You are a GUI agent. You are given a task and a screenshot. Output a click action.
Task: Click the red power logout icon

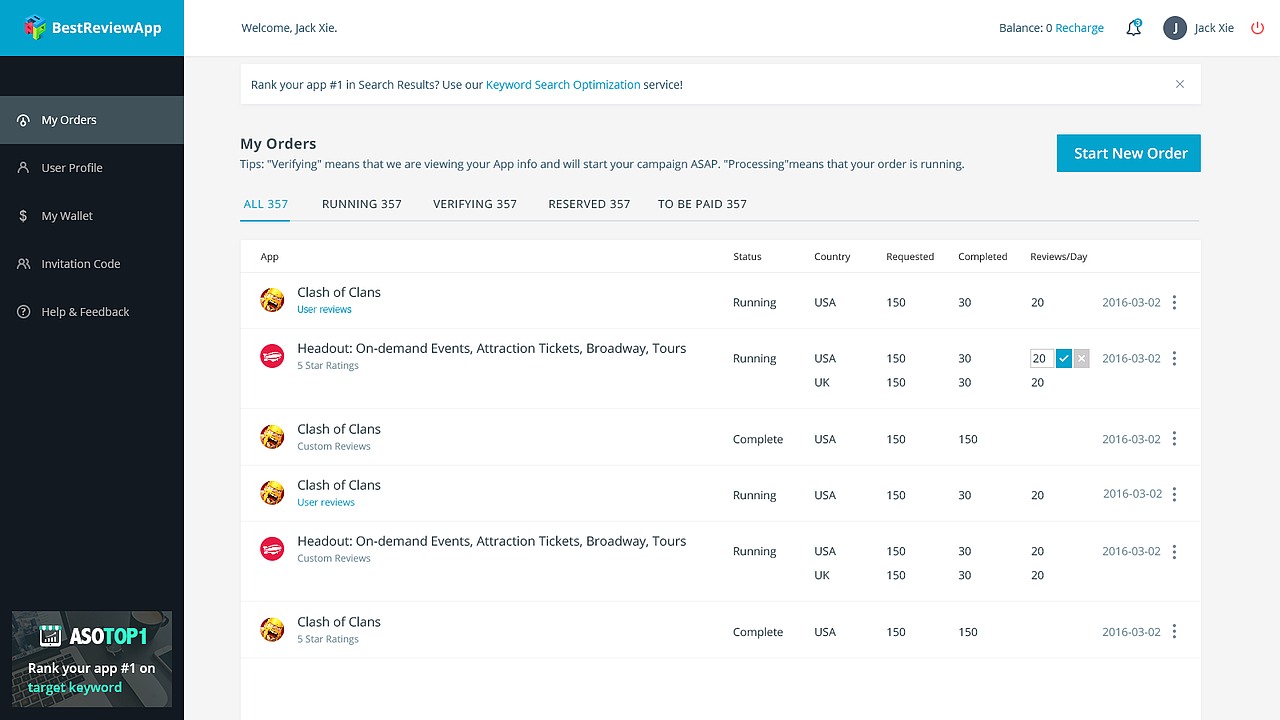[1257, 28]
